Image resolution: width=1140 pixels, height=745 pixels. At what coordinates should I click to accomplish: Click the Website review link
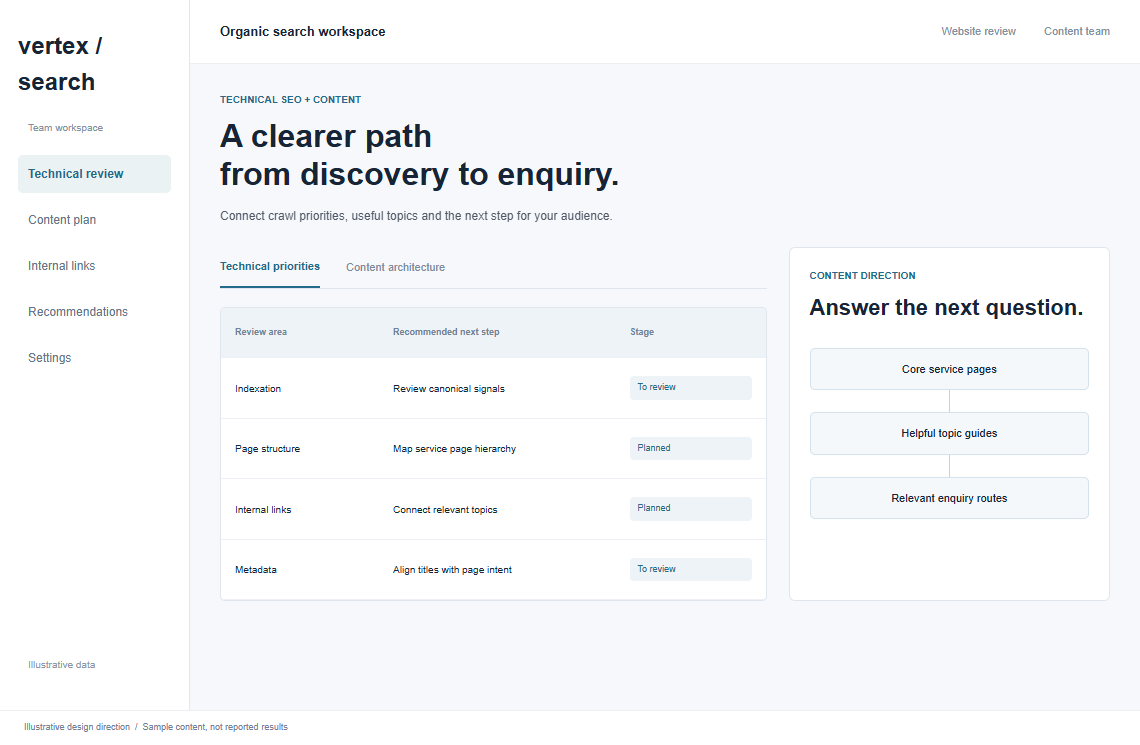coord(979,31)
